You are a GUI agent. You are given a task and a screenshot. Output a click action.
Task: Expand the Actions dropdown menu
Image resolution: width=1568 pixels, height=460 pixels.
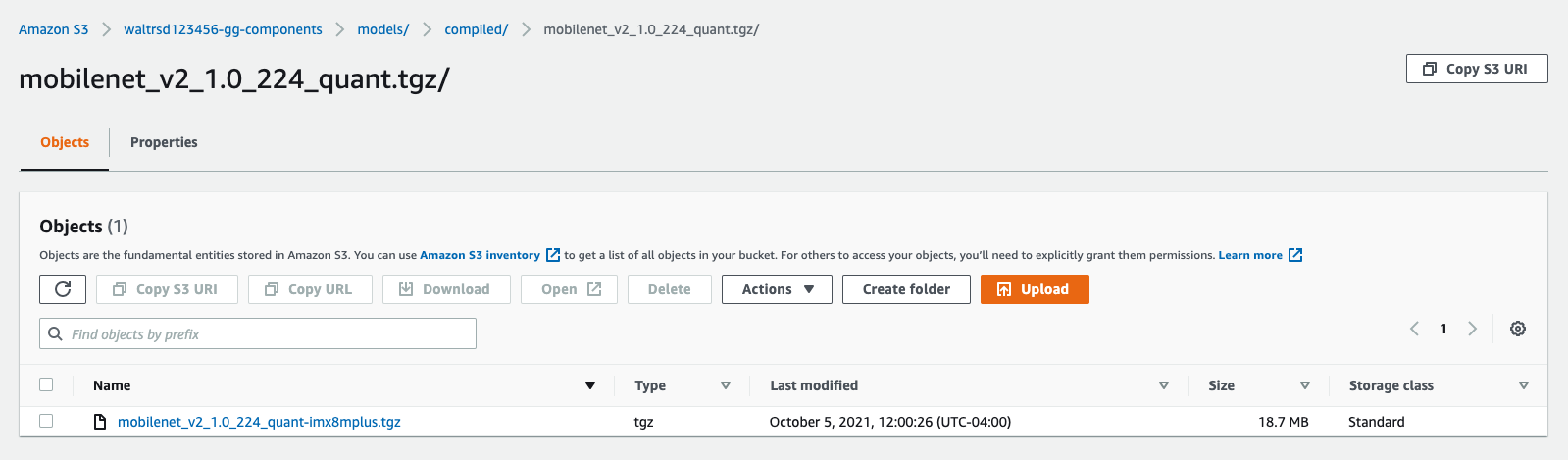coord(777,289)
